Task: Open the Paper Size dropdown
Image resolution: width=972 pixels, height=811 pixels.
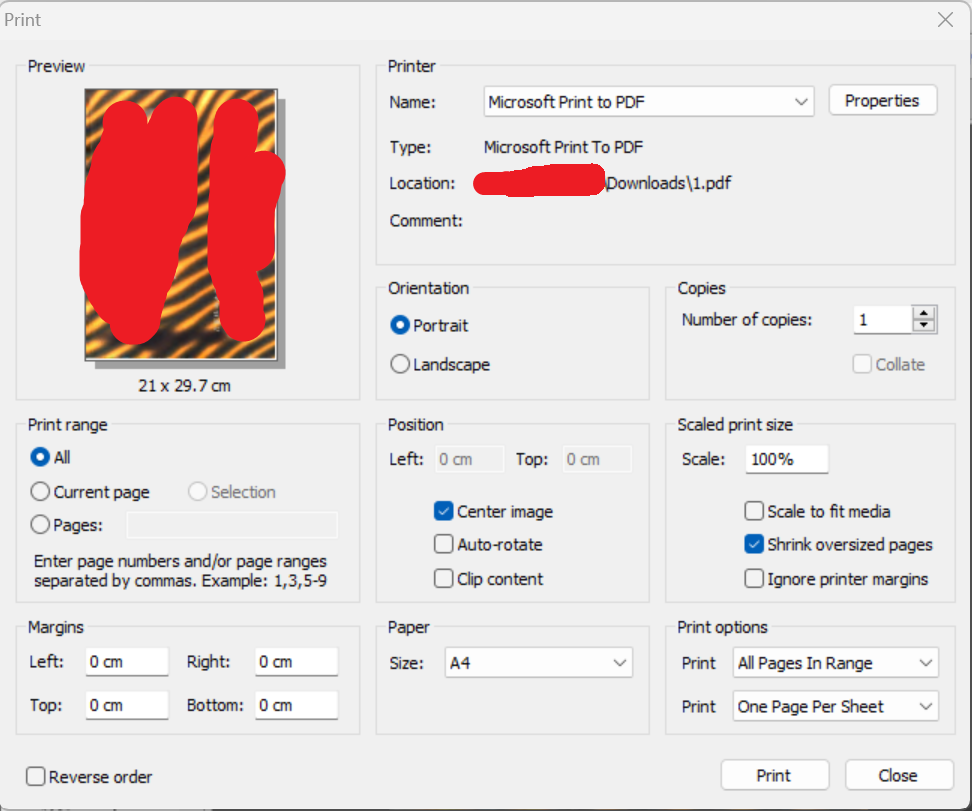Action: pyautogui.click(x=539, y=663)
